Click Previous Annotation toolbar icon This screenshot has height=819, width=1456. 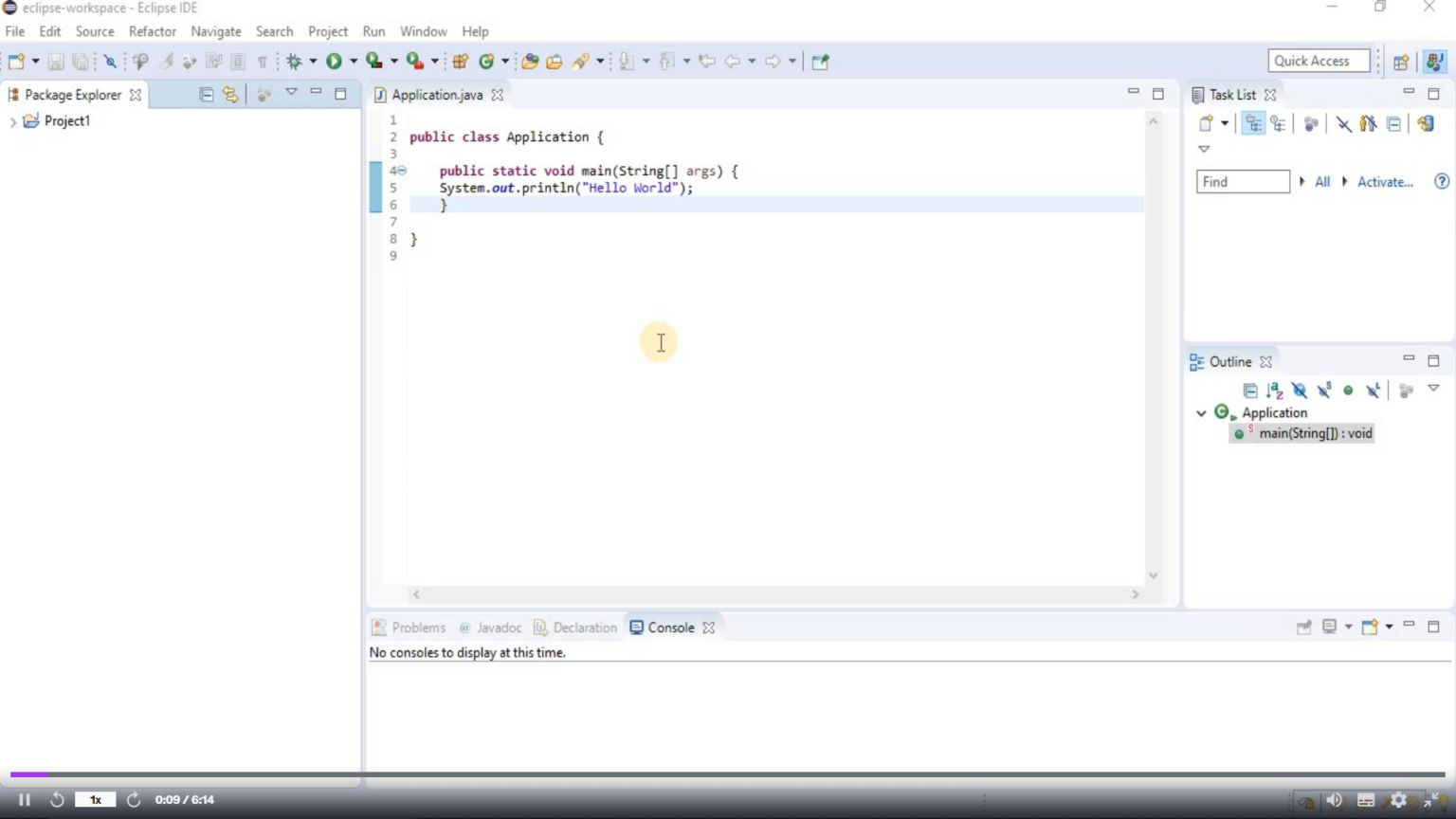tap(666, 62)
